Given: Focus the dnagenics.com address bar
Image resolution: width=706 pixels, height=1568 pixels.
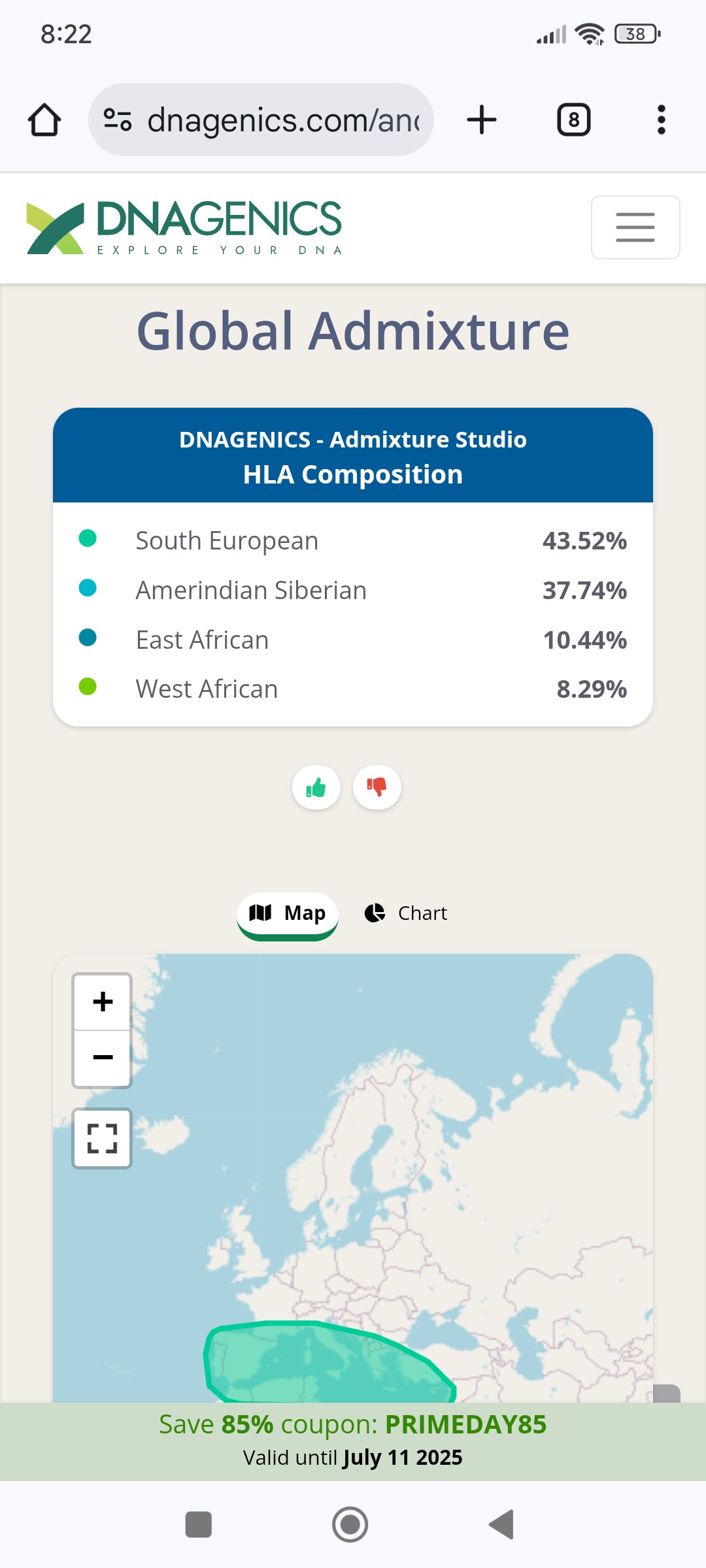Looking at the screenshot, I should coord(282,120).
